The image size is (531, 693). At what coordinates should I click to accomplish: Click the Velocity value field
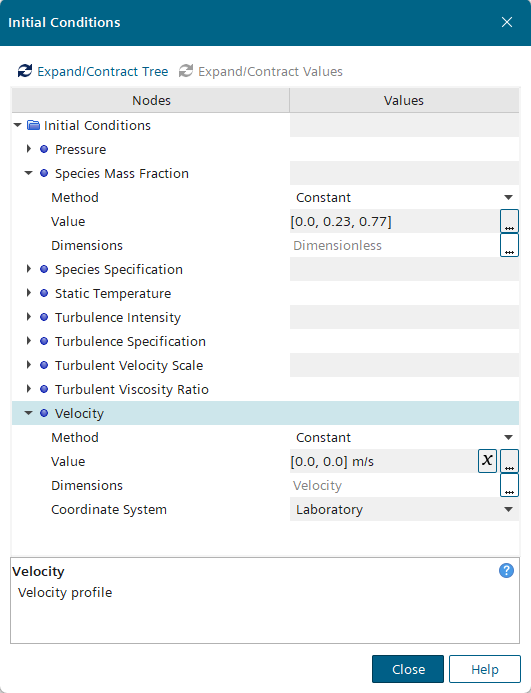pyautogui.click(x=383, y=461)
